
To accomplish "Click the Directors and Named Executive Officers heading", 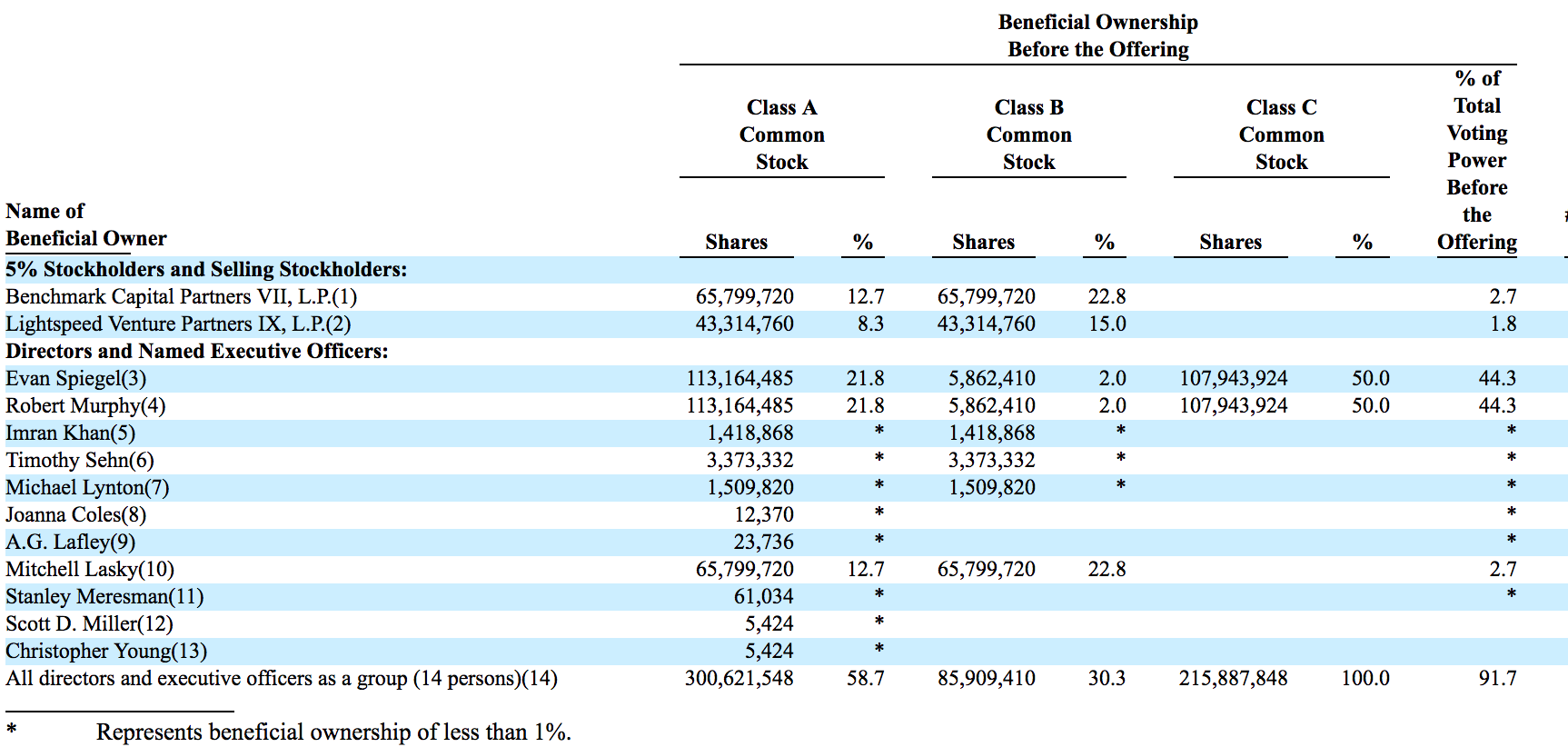I will 197,352.
